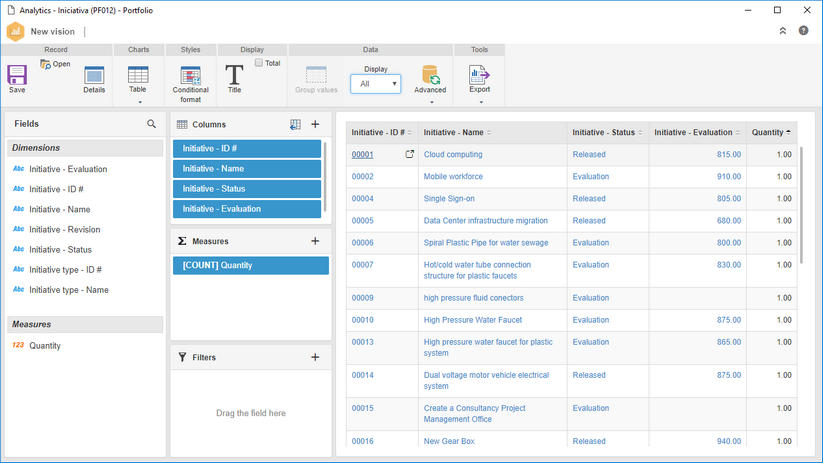Image resolution: width=823 pixels, height=463 pixels.
Task: Select the Table chart icon
Action: point(138,75)
